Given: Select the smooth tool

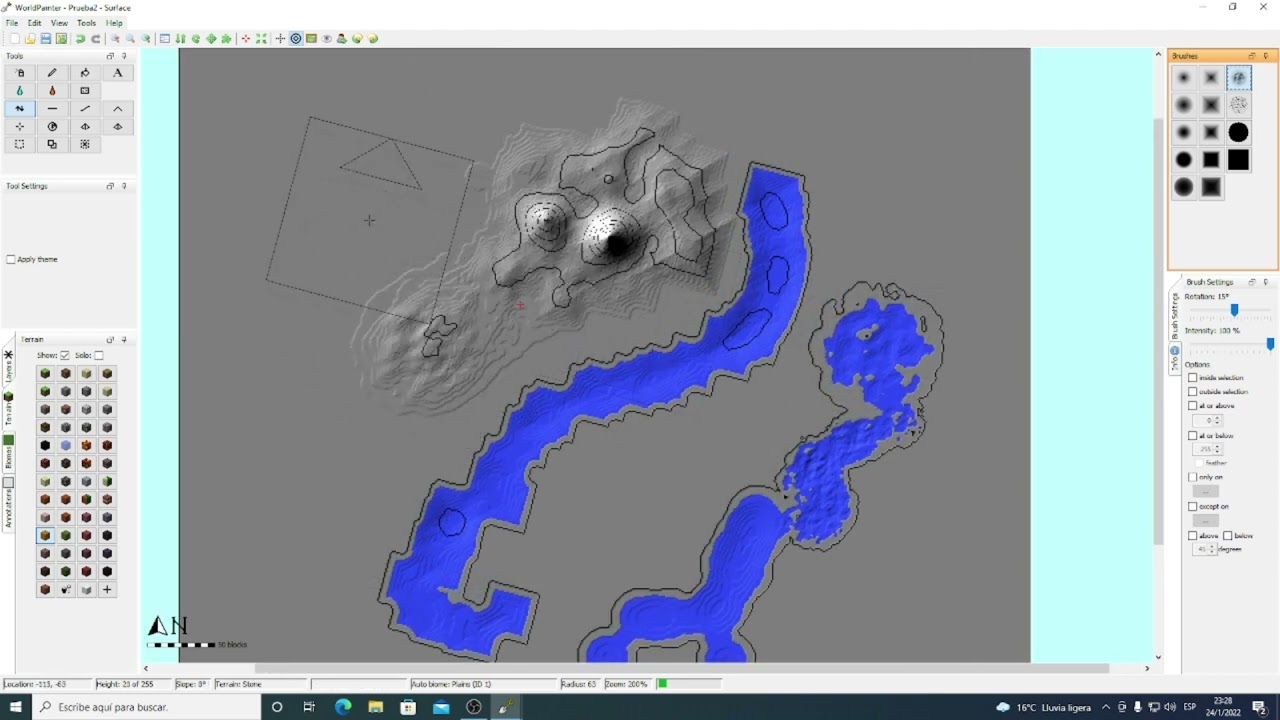Looking at the screenshot, I should pos(85,109).
